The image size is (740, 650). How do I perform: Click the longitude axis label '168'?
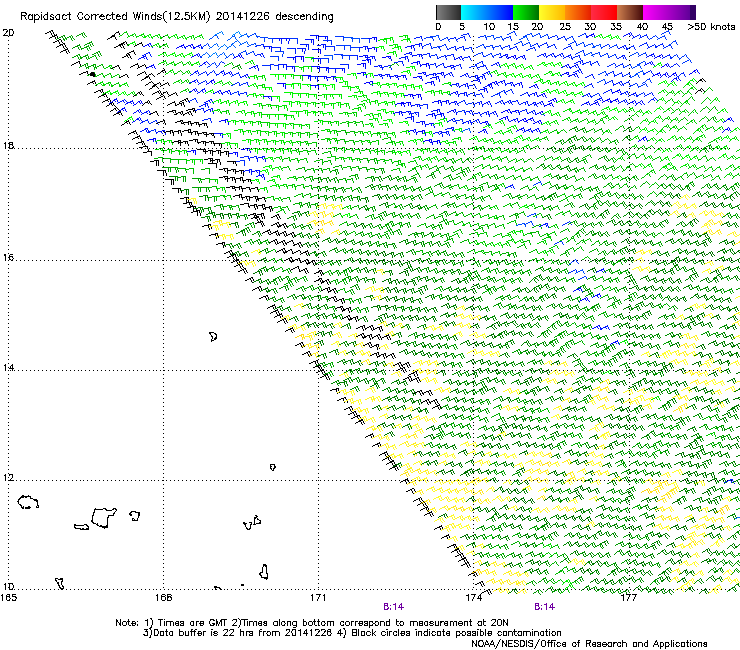(x=164, y=598)
